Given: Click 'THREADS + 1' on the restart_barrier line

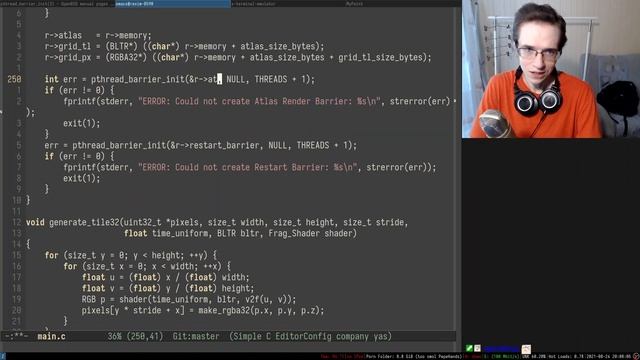Looking at the screenshot, I should pyautogui.click(x=322, y=145).
